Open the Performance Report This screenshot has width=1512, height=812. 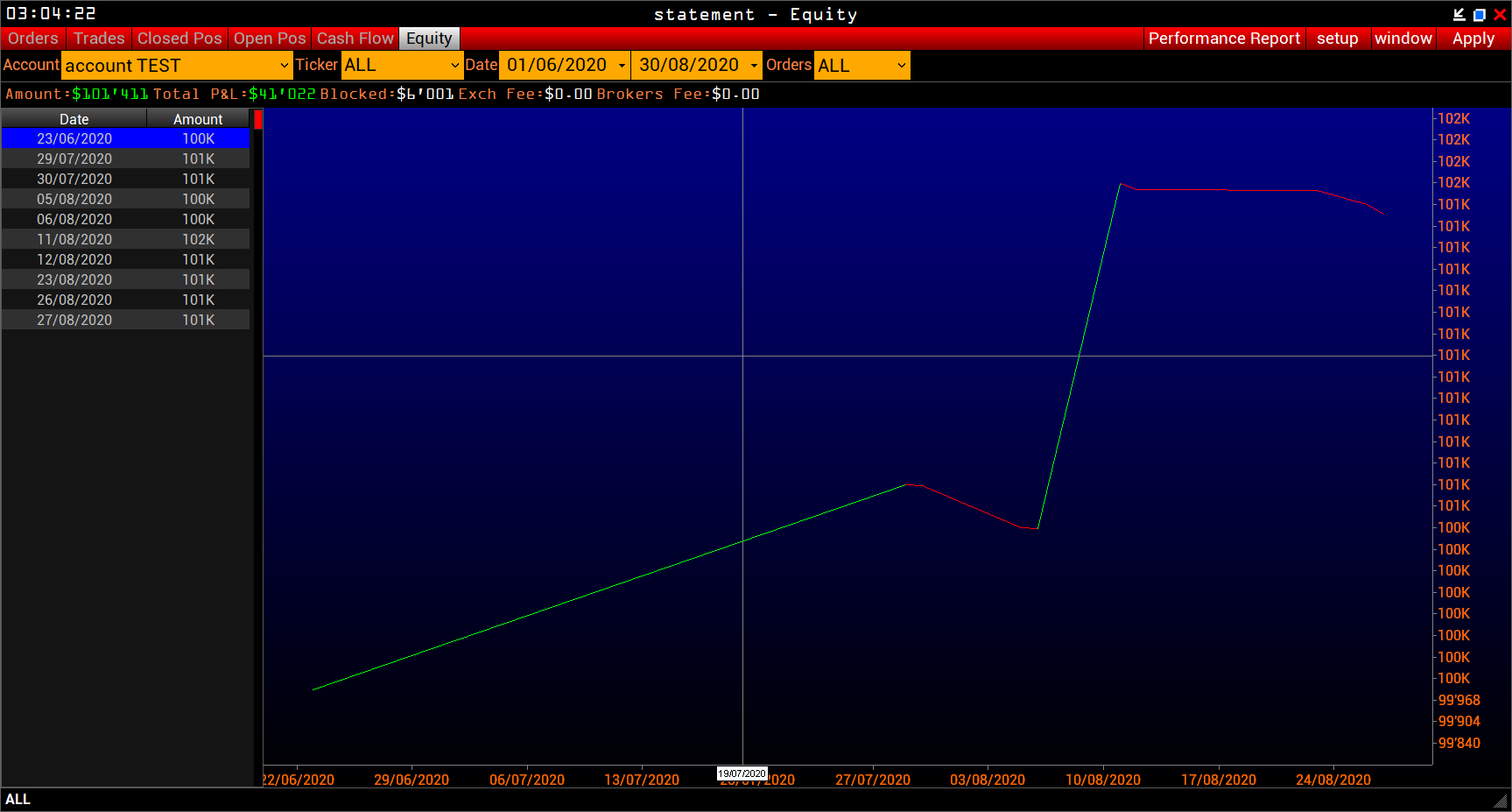click(1223, 39)
